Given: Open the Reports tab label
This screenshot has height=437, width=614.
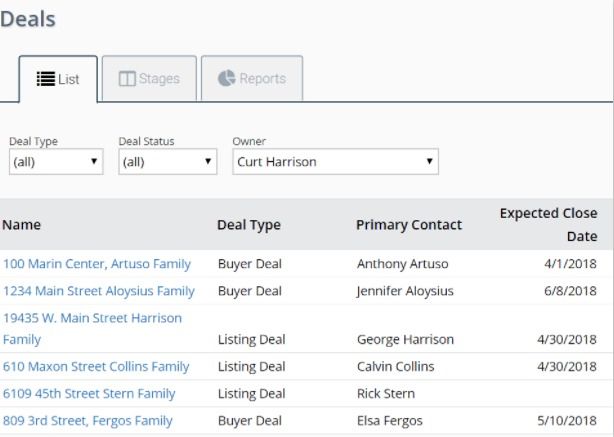Looking at the screenshot, I should (262, 79).
